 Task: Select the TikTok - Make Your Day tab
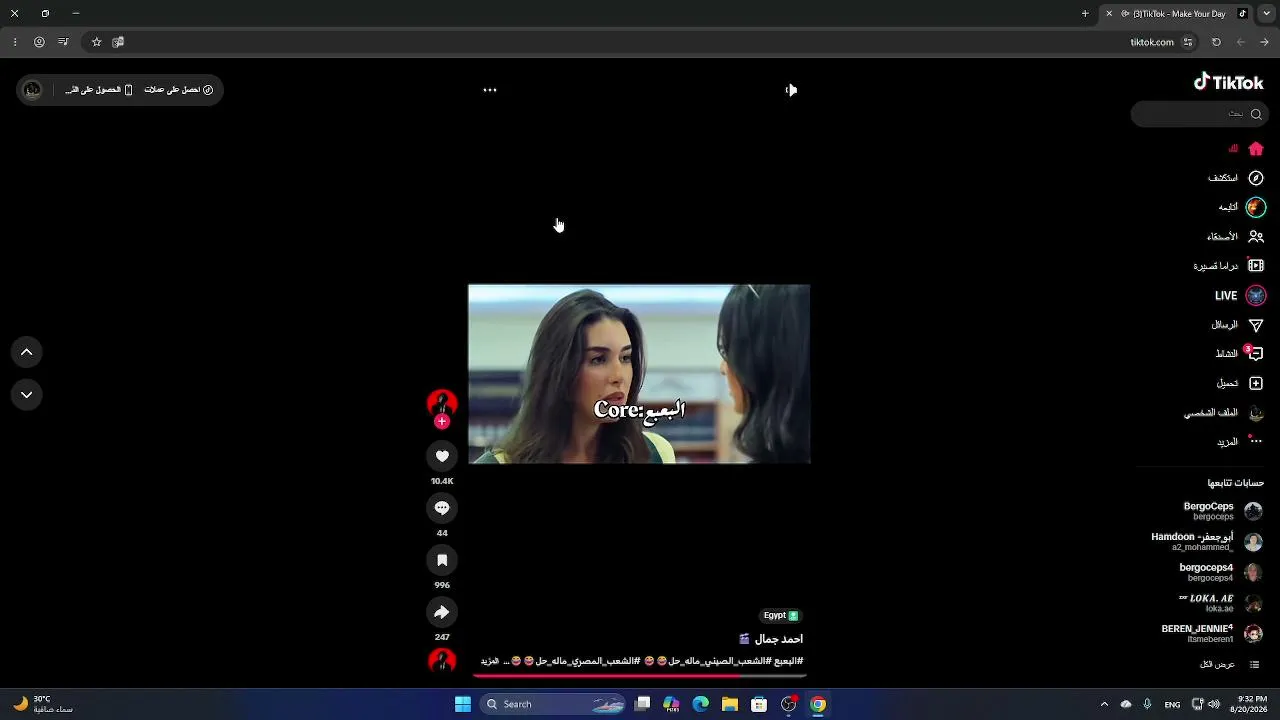coord(1175,14)
